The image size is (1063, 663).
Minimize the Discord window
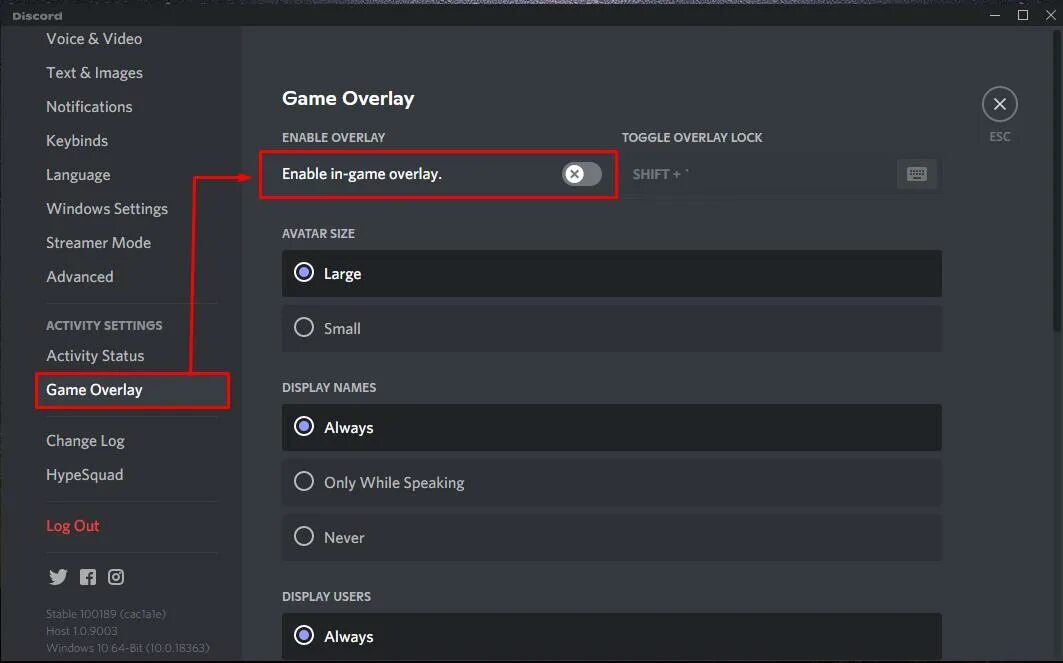[x=995, y=14]
